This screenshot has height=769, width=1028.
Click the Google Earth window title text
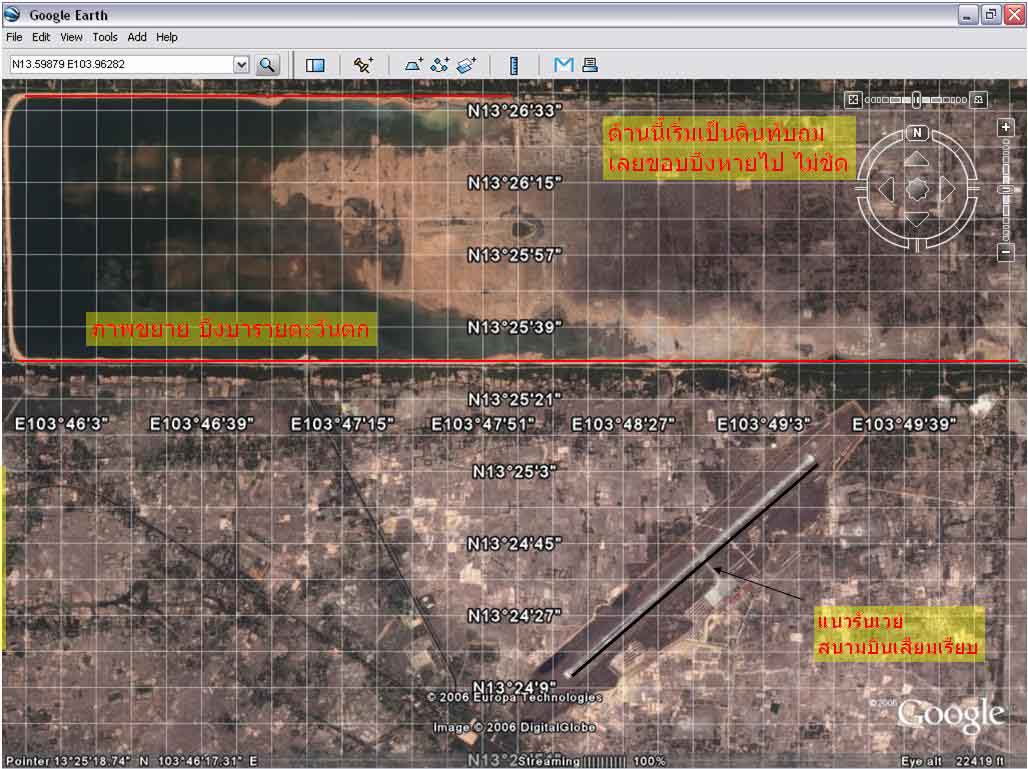tap(68, 14)
